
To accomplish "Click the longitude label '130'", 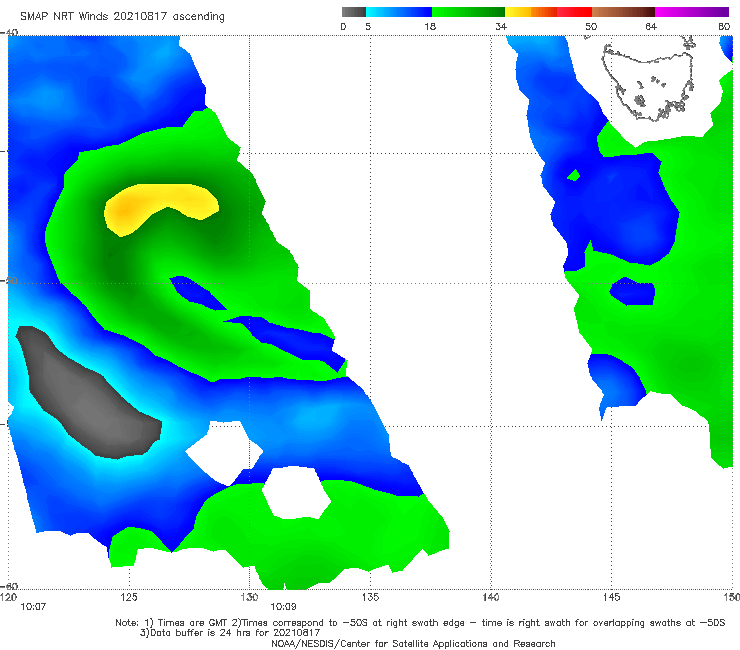I will tap(249, 597).
